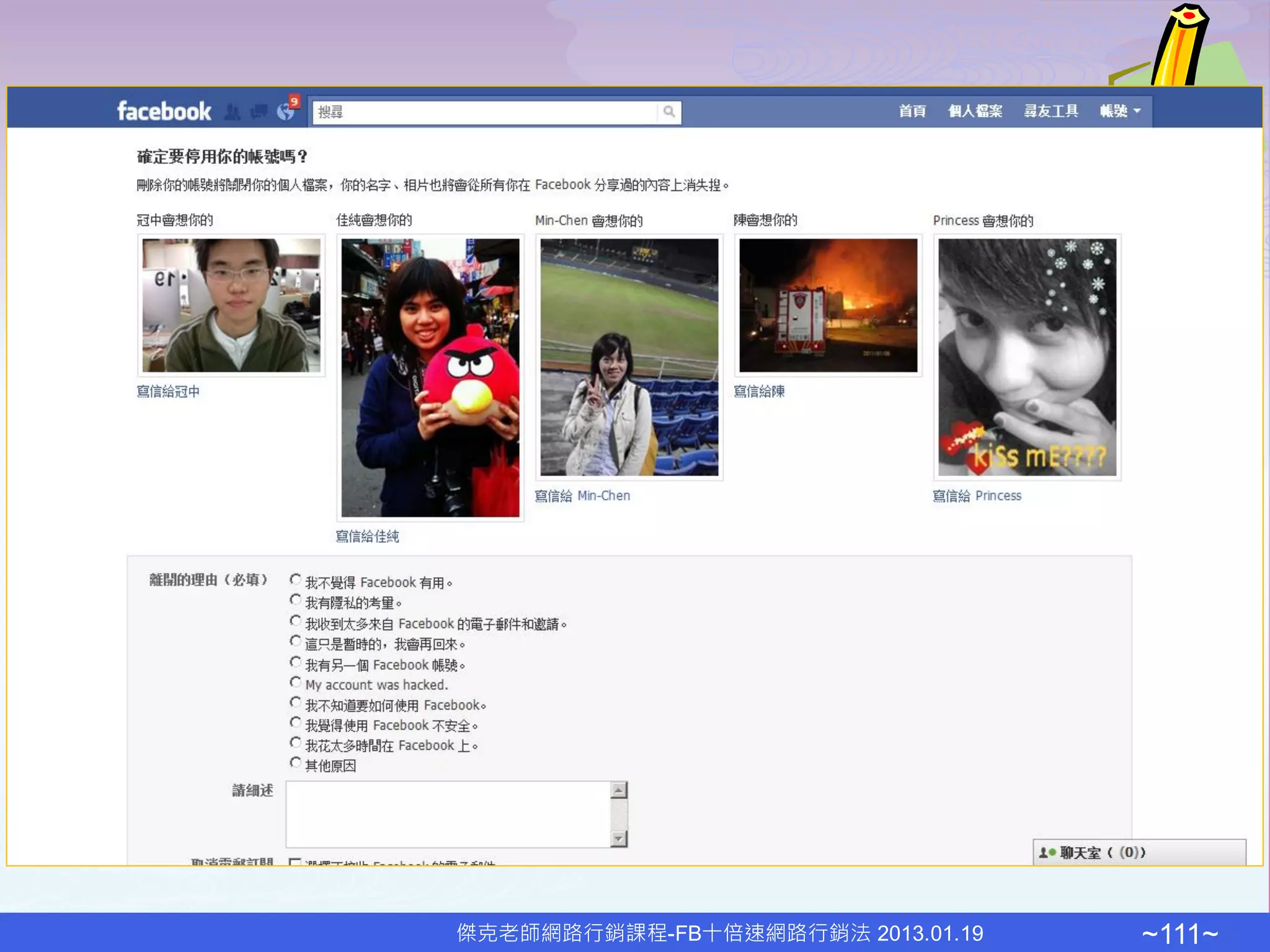This screenshot has height=952, width=1270.
Task: Select 我不知道要如何使用 Facebook reason
Action: [295, 702]
